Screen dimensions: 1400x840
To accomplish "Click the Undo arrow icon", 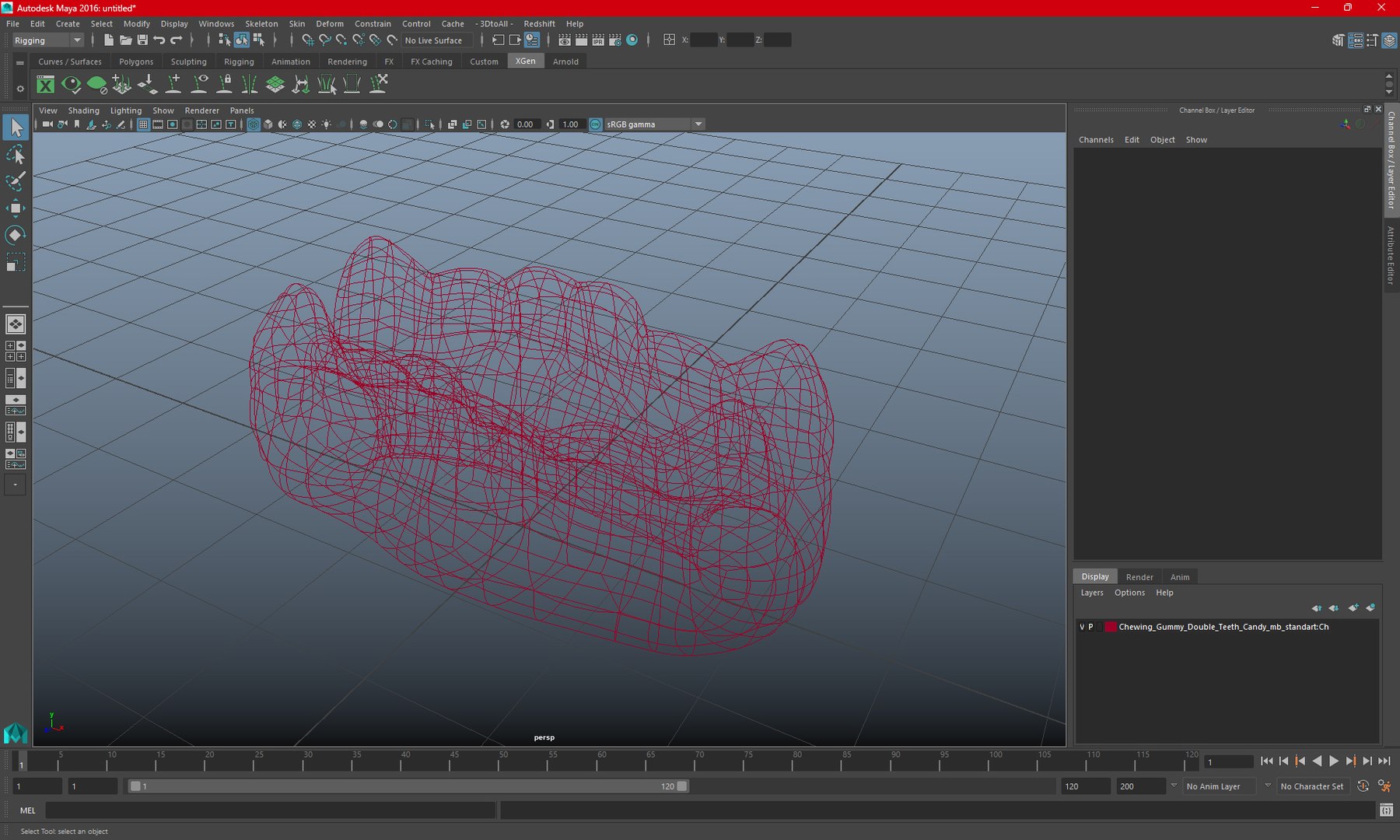I will (x=159, y=40).
